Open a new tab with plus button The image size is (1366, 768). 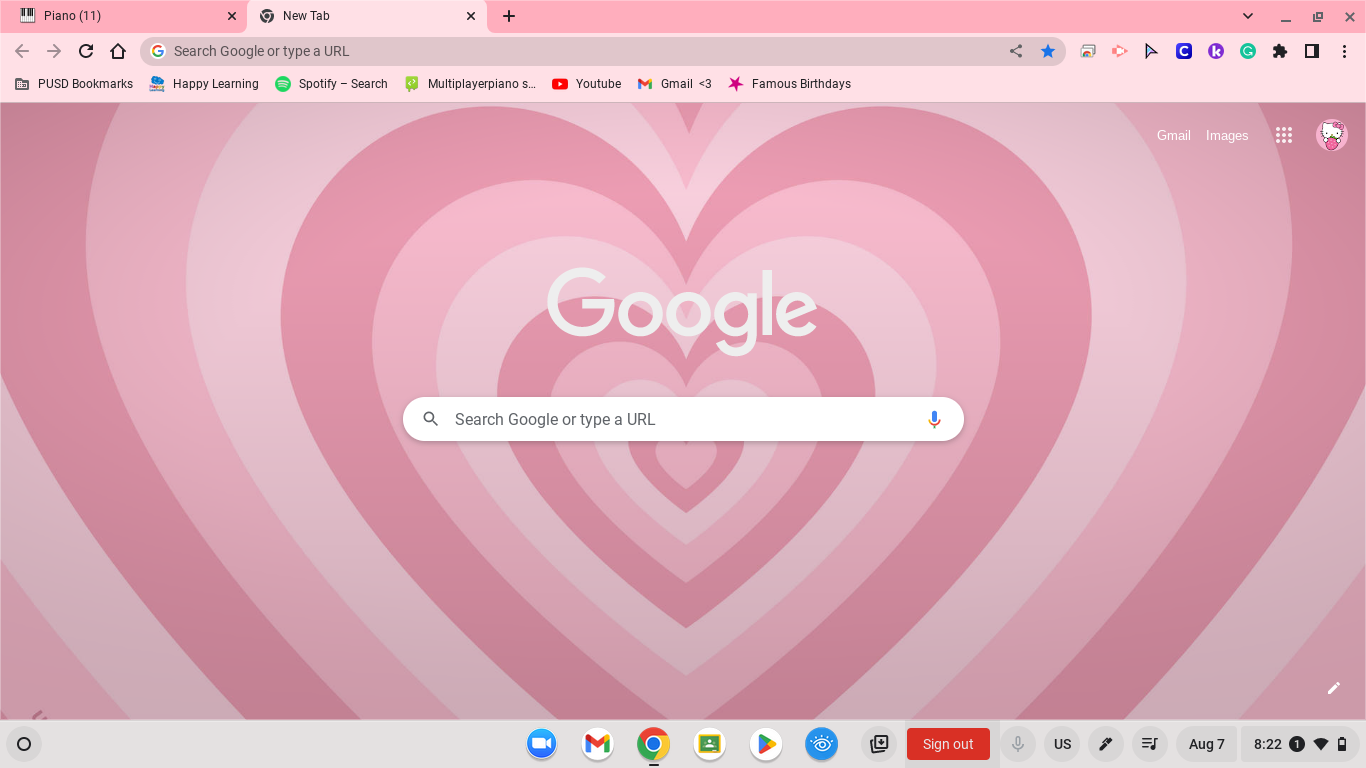(x=509, y=16)
